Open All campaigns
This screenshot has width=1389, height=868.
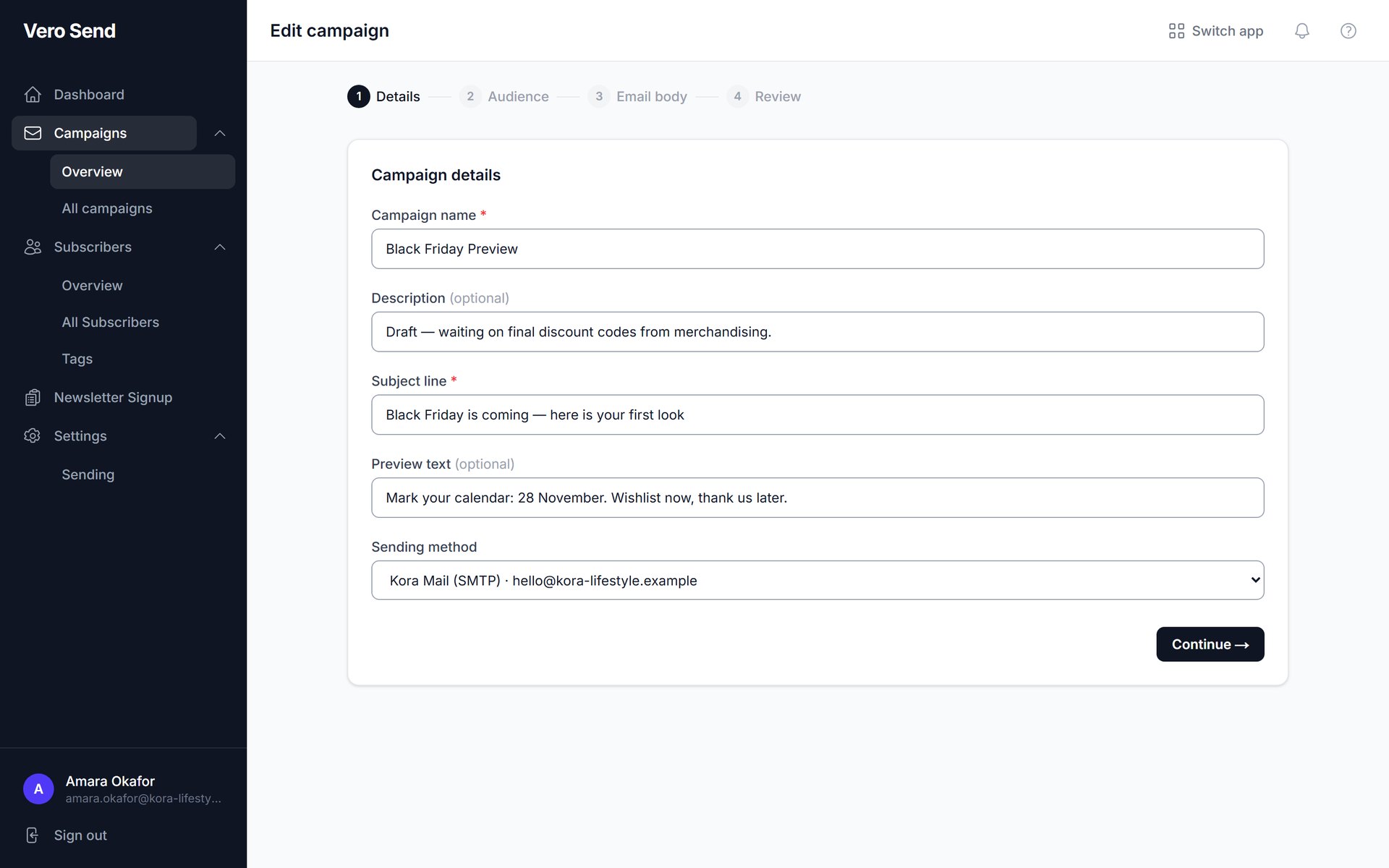[x=143, y=208]
